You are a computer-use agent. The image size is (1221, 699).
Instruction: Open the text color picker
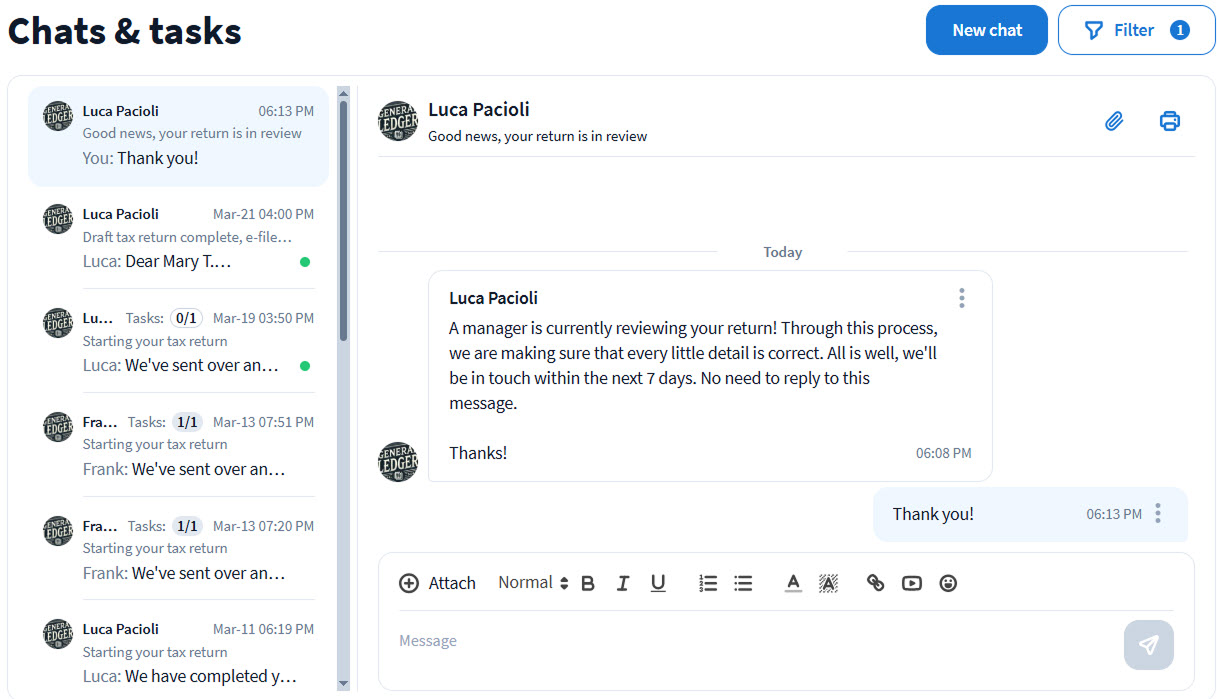point(793,583)
